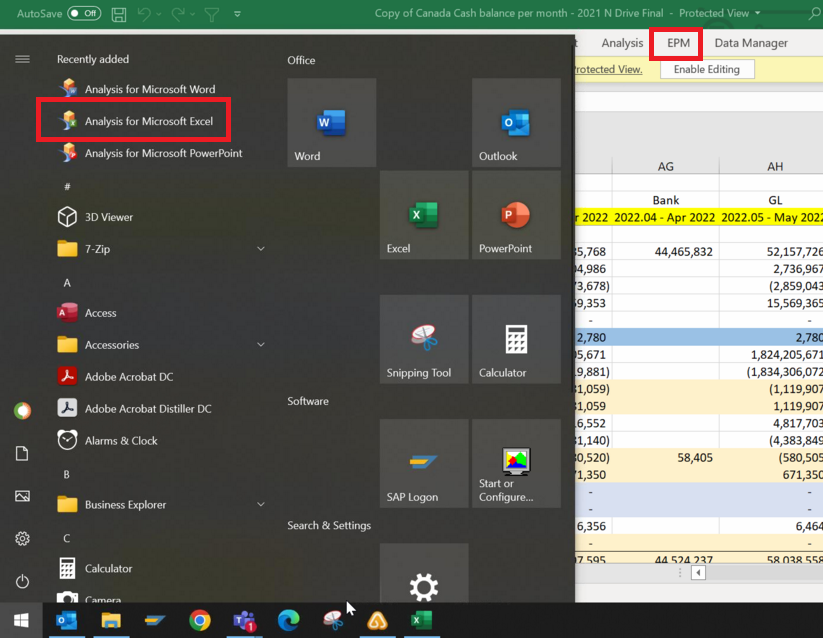
Task: Open the Settings gear tile
Action: [x=424, y=573]
